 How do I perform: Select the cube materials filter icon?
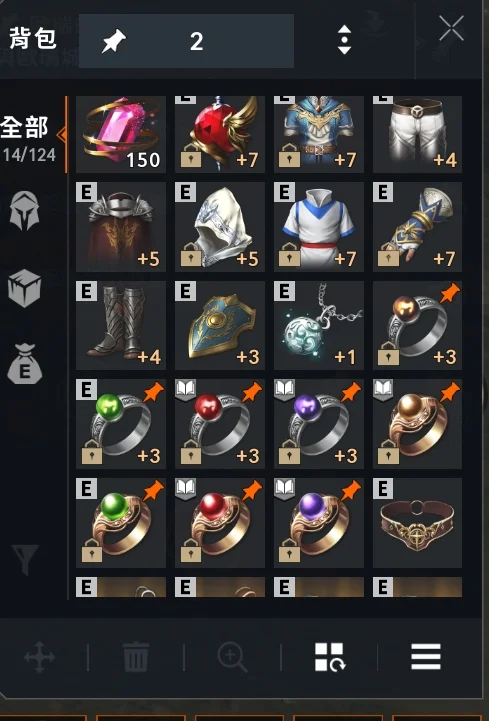(x=24, y=288)
